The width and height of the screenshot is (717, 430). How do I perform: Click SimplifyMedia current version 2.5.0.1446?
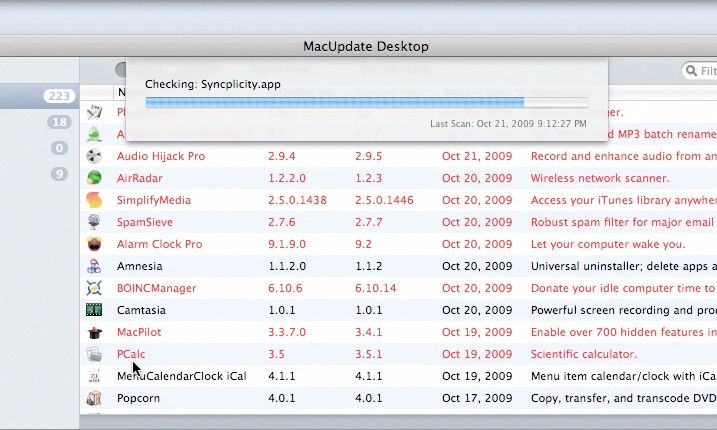tap(384, 200)
